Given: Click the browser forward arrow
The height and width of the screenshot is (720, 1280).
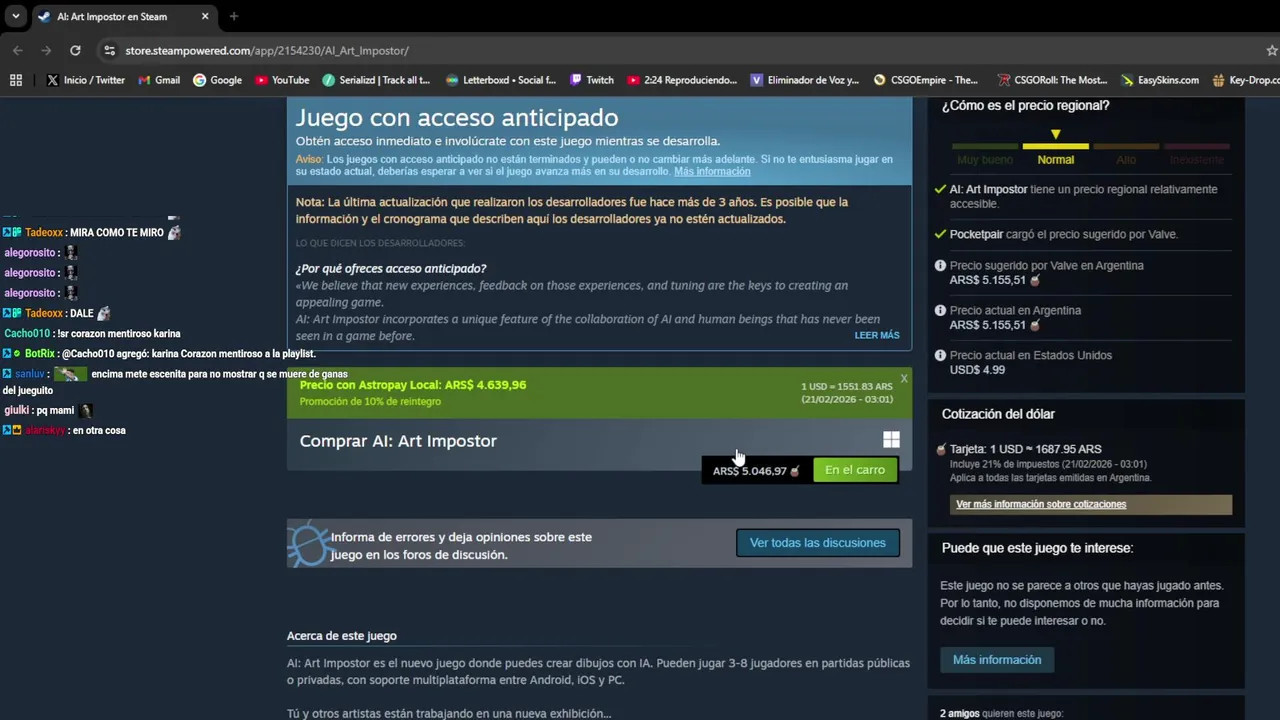Looking at the screenshot, I should (46, 50).
